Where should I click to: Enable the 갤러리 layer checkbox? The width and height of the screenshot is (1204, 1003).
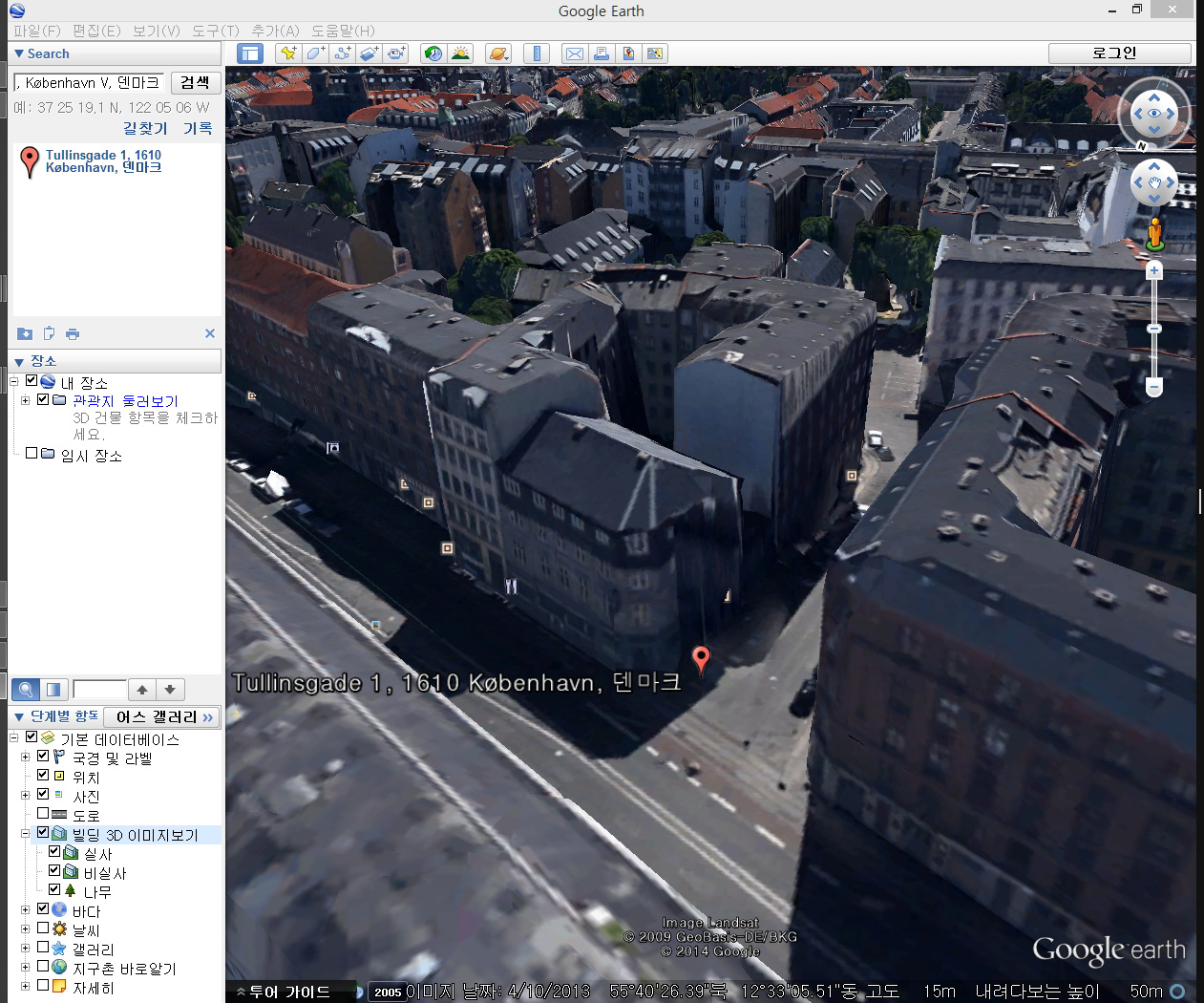pos(43,948)
